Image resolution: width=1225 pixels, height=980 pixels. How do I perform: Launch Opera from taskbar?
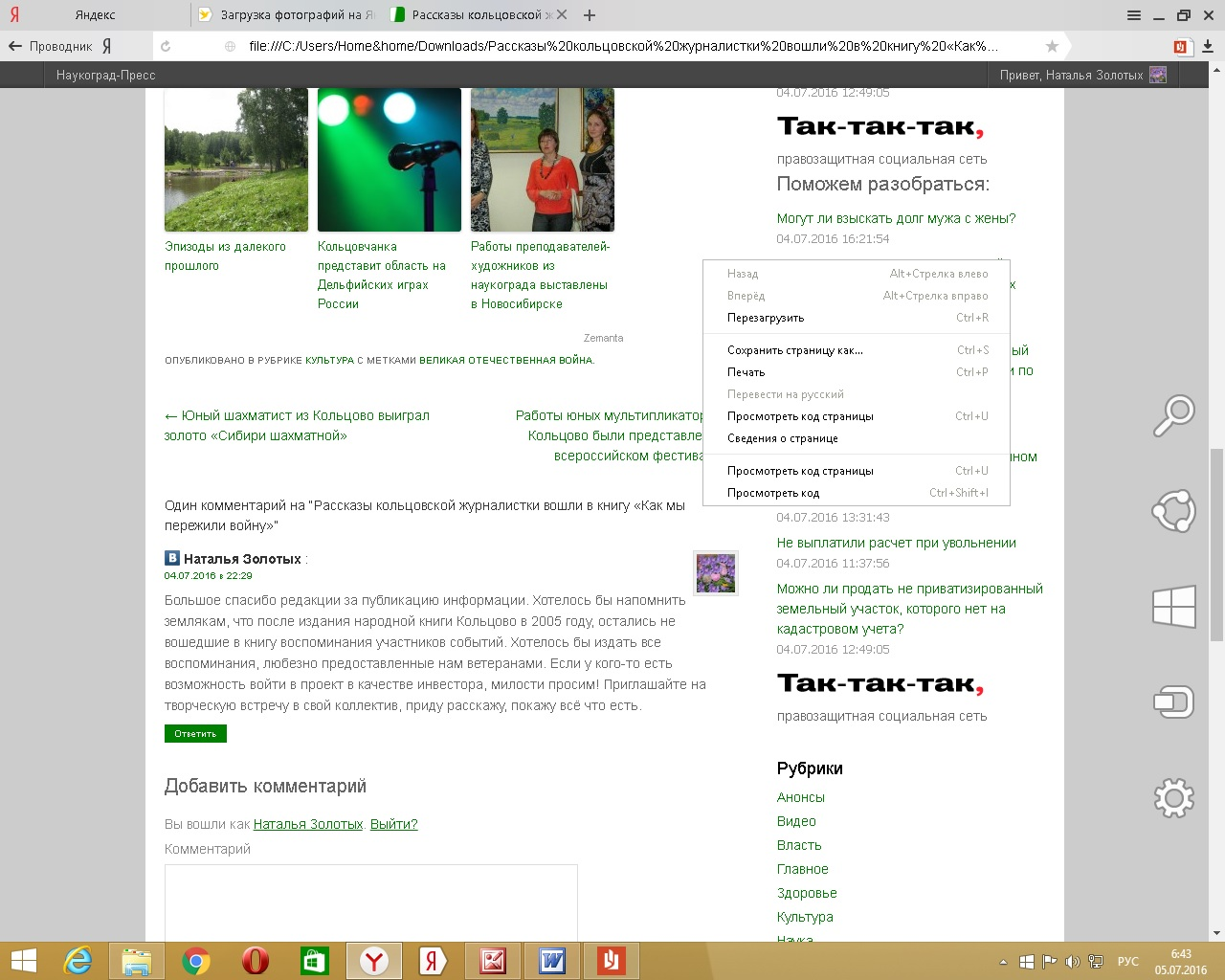(x=256, y=961)
